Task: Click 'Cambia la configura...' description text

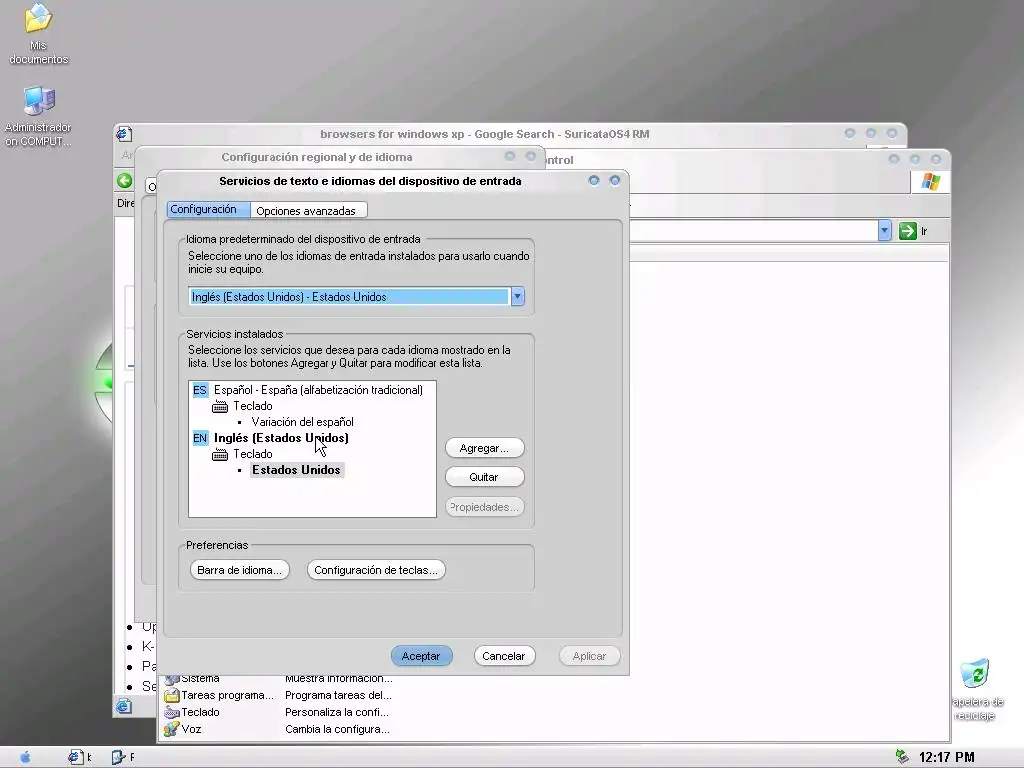Action: (337, 729)
